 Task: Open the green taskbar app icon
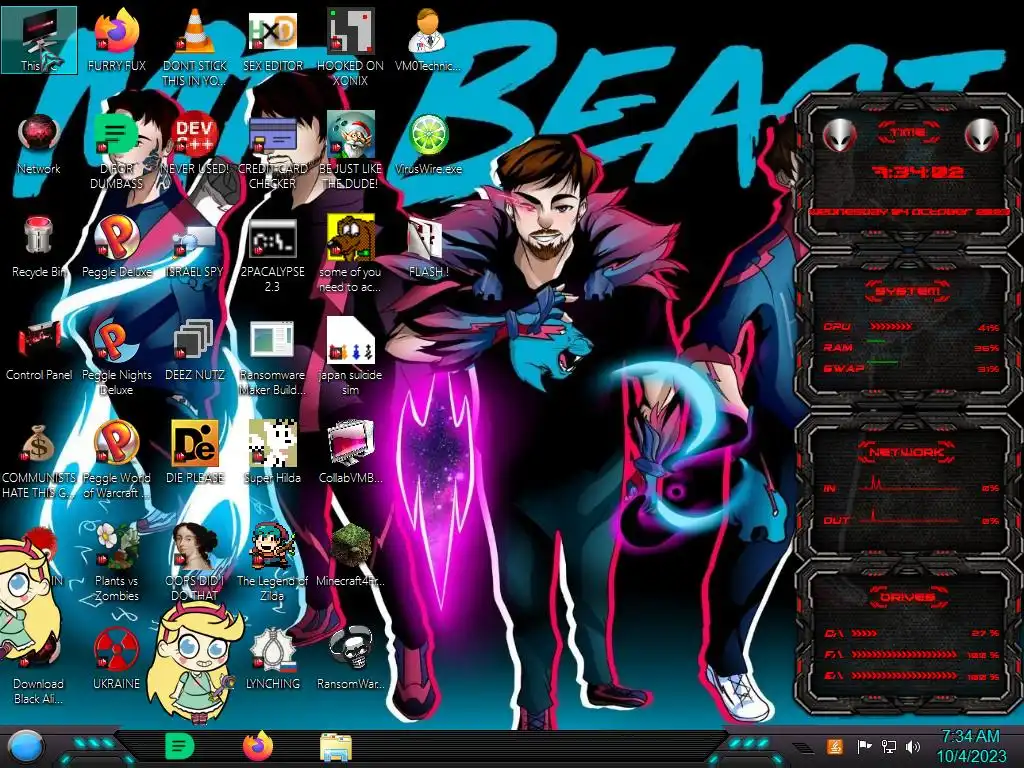tap(180, 746)
